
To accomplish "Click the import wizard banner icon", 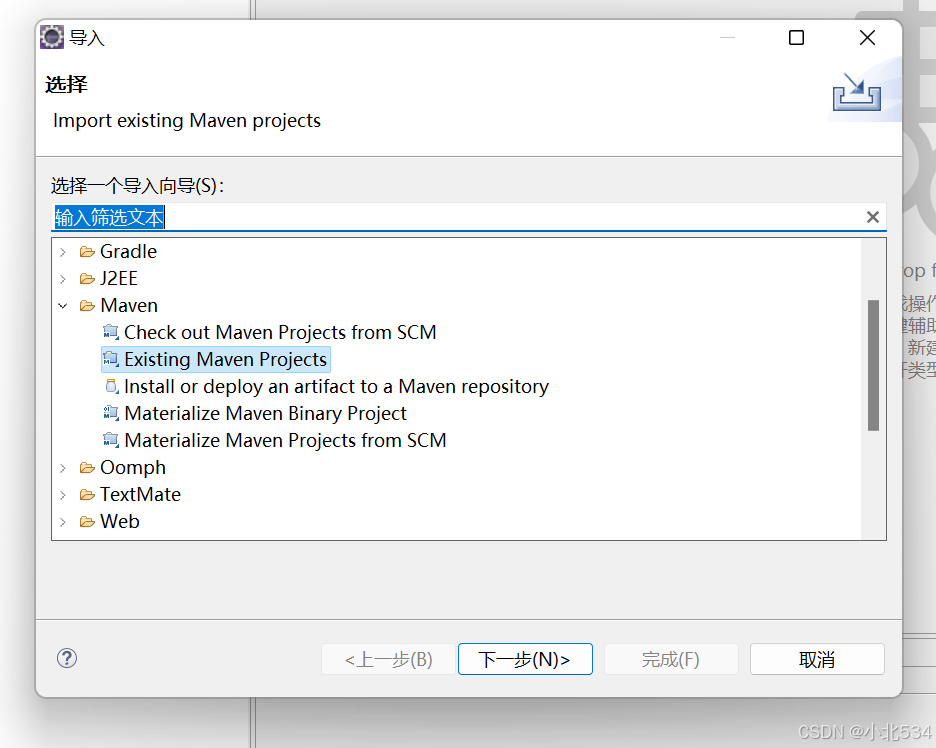I will click(855, 91).
